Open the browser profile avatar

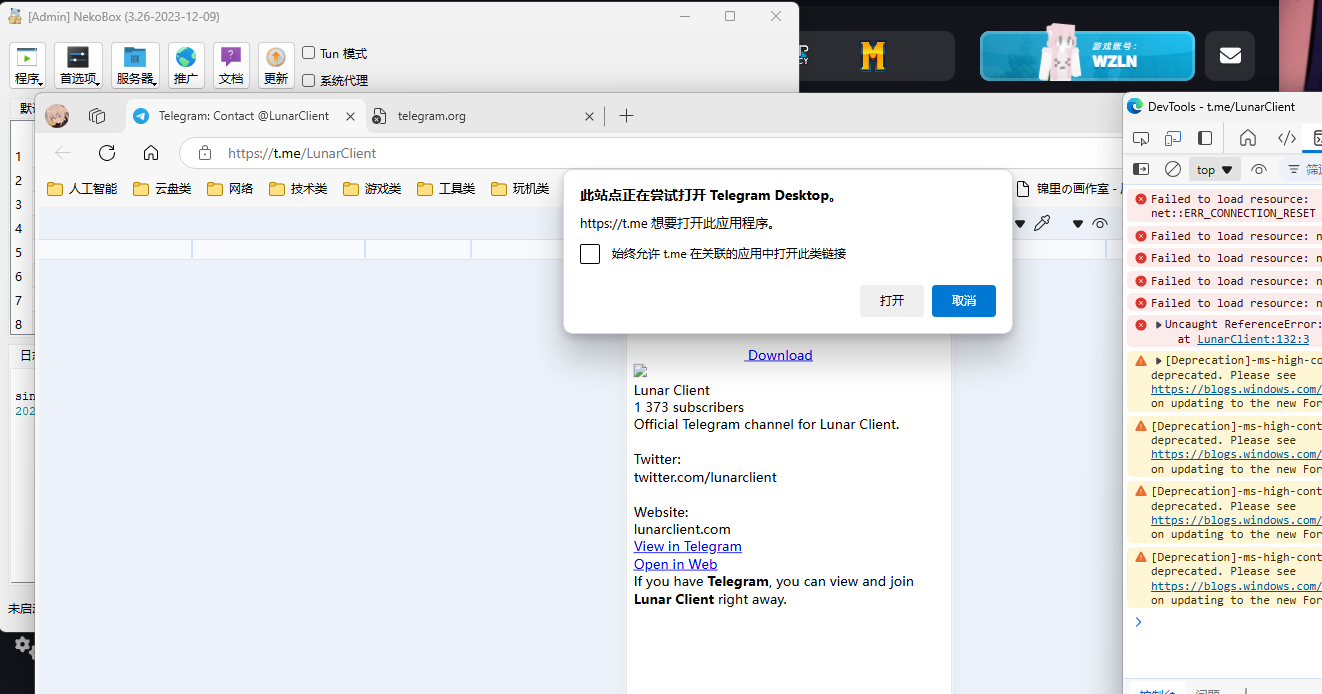coord(57,116)
